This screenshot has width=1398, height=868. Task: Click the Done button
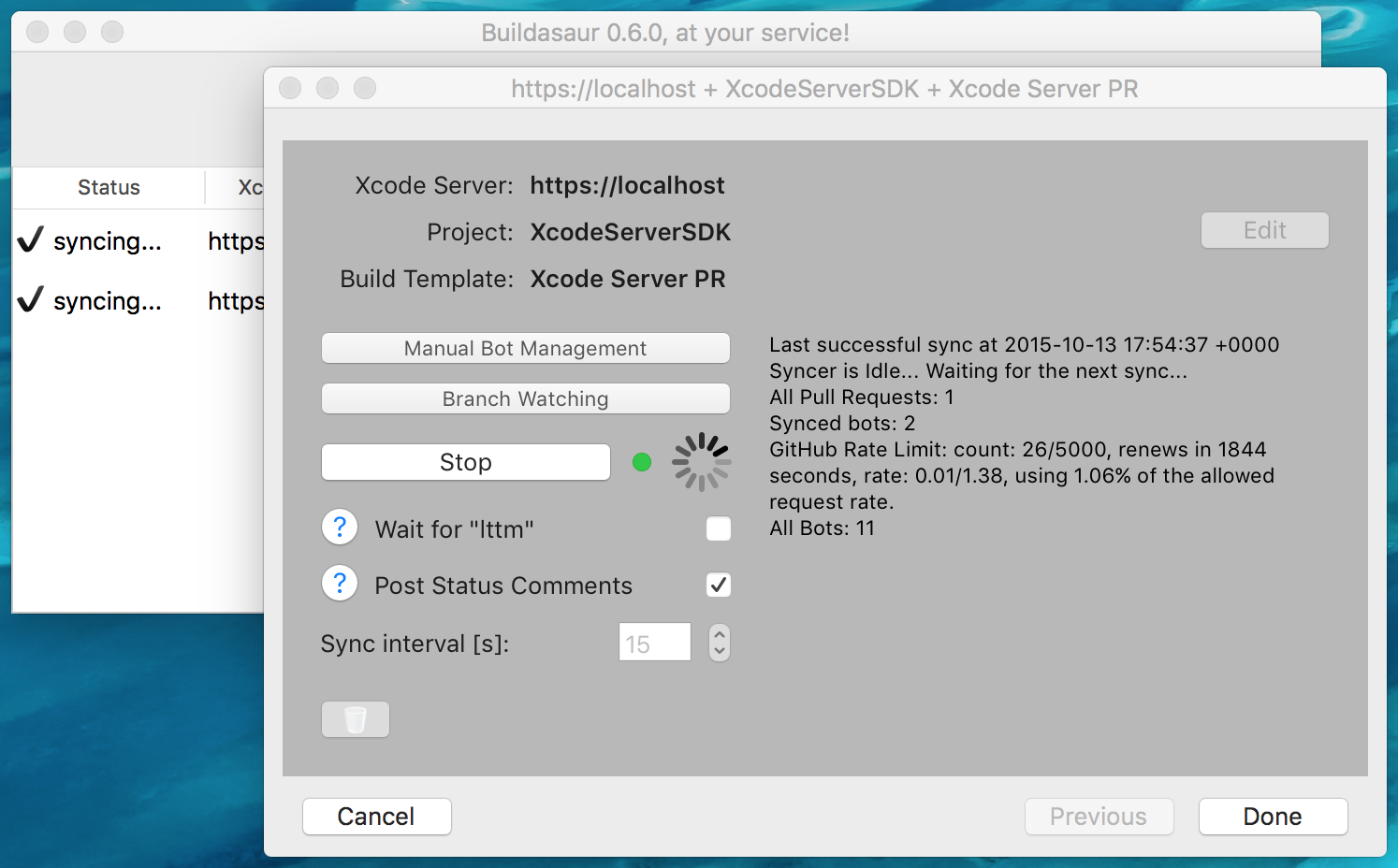click(1274, 817)
